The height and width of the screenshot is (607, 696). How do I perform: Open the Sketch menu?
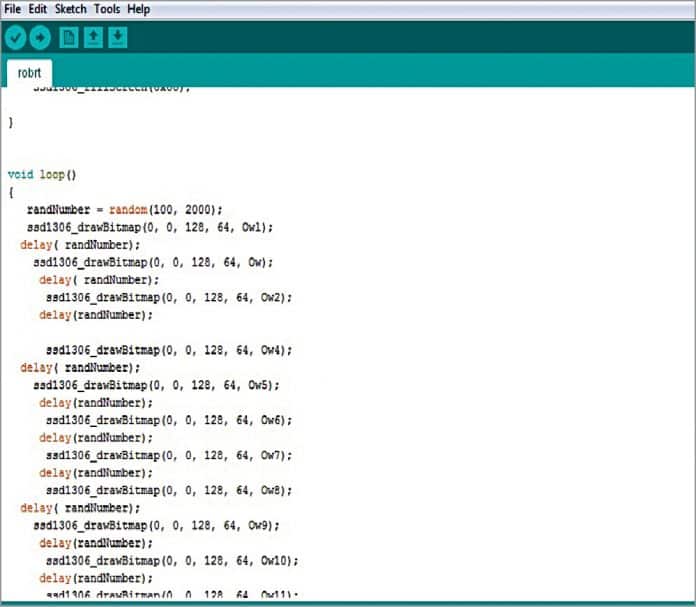coord(71,9)
